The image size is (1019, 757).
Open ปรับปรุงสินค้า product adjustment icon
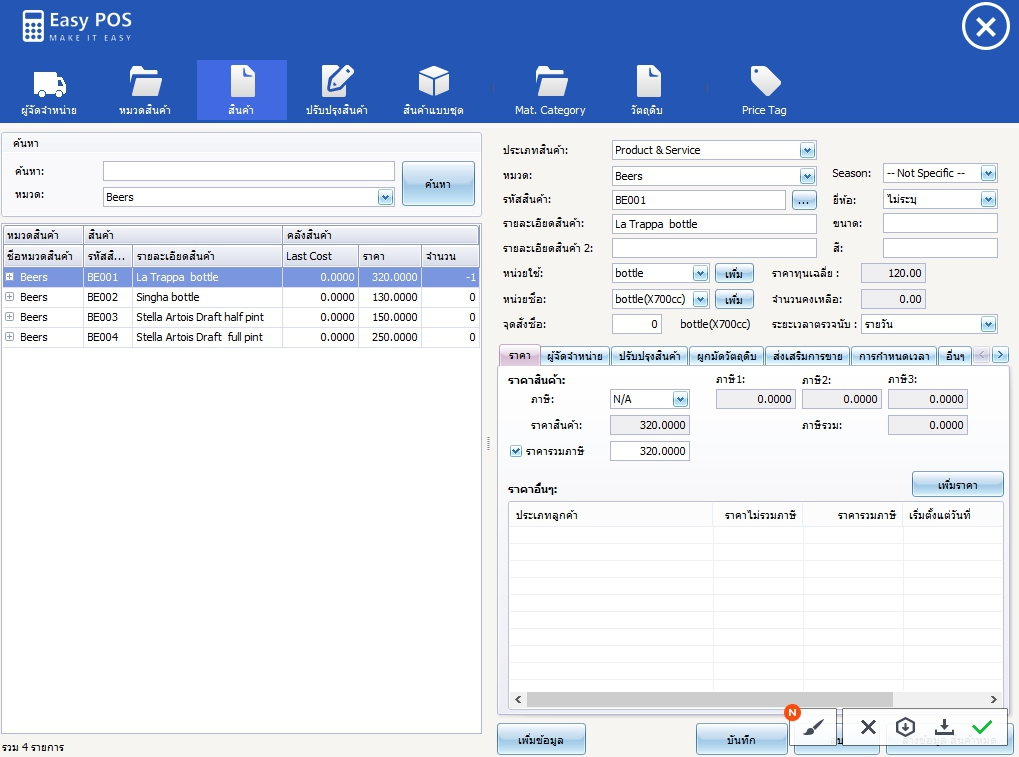[337, 90]
